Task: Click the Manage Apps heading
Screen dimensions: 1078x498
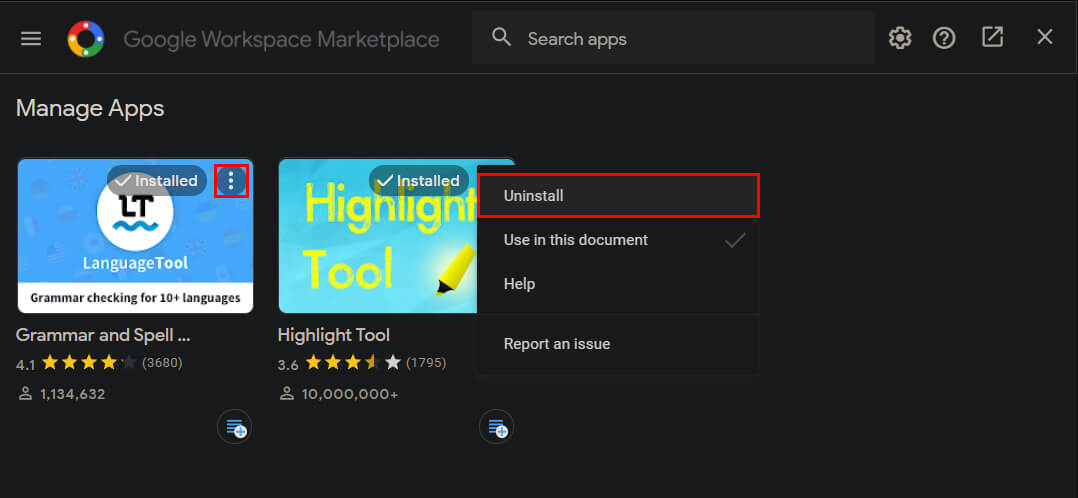Action: 90,108
